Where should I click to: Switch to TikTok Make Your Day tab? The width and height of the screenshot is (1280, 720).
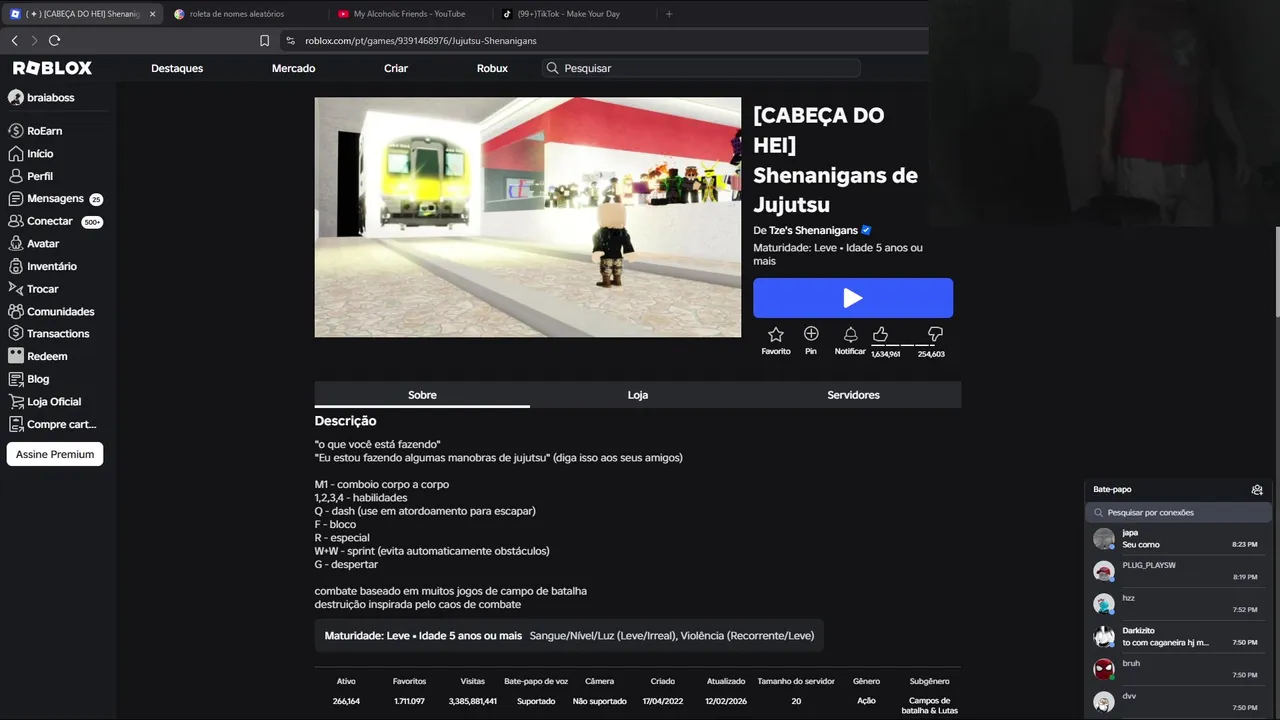[x=572, y=14]
